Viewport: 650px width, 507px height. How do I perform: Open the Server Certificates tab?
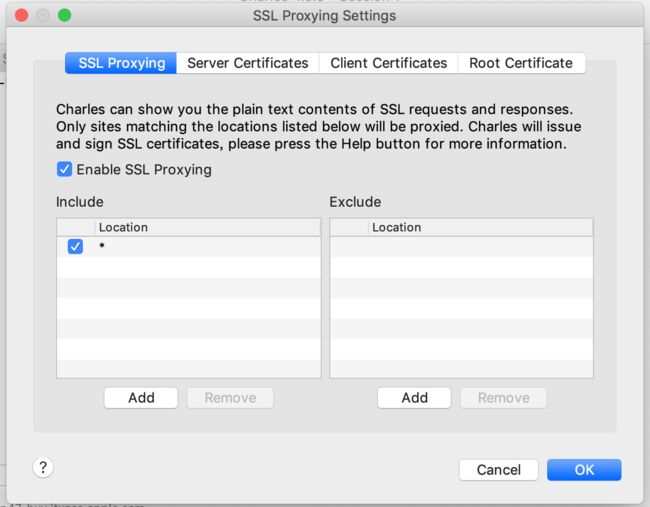(x=247, y=63)
